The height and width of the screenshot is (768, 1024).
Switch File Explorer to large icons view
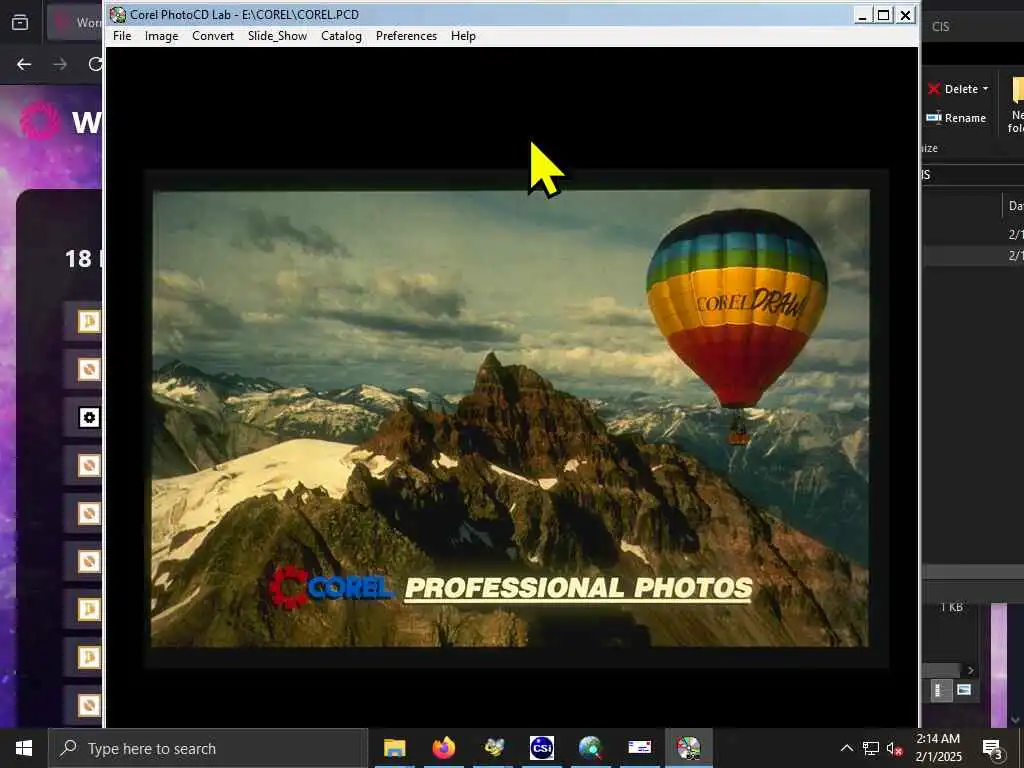(964, 690)
